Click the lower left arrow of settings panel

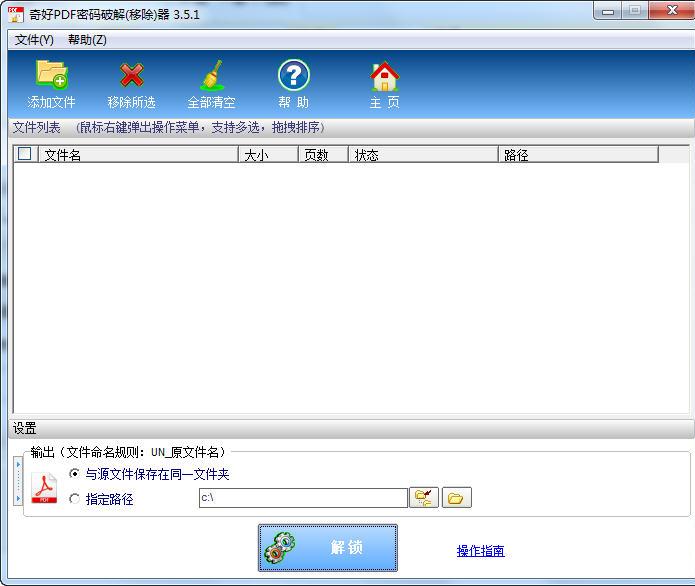click(x=19, y=498)
